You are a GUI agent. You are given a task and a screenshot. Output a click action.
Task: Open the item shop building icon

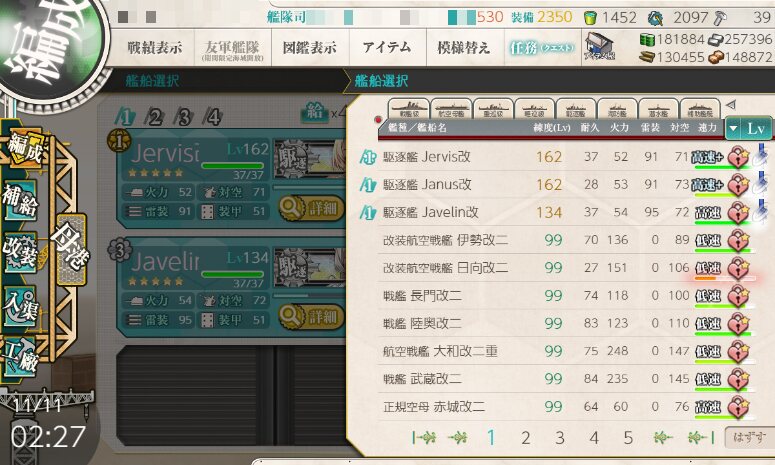tap(598, 47)
